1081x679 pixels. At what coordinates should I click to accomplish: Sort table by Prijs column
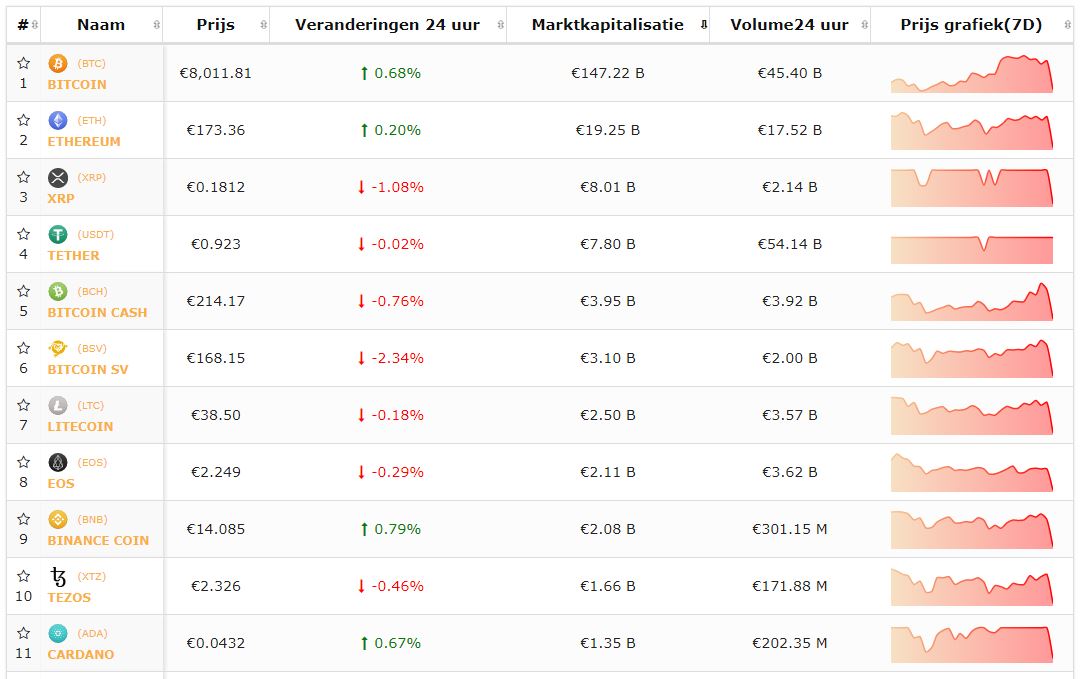pyautogui.click(x=216, y=25)
